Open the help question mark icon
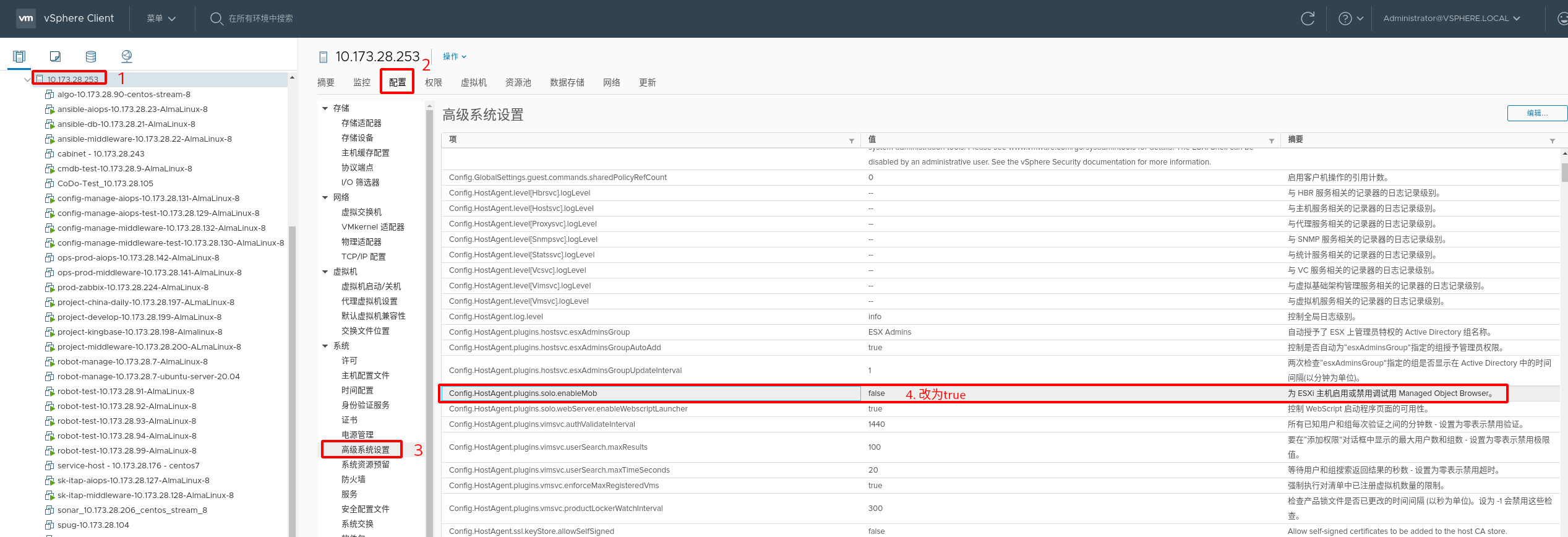This screenshot has width=1568, height=537. pyautogui.click(x=1345, y=19)
